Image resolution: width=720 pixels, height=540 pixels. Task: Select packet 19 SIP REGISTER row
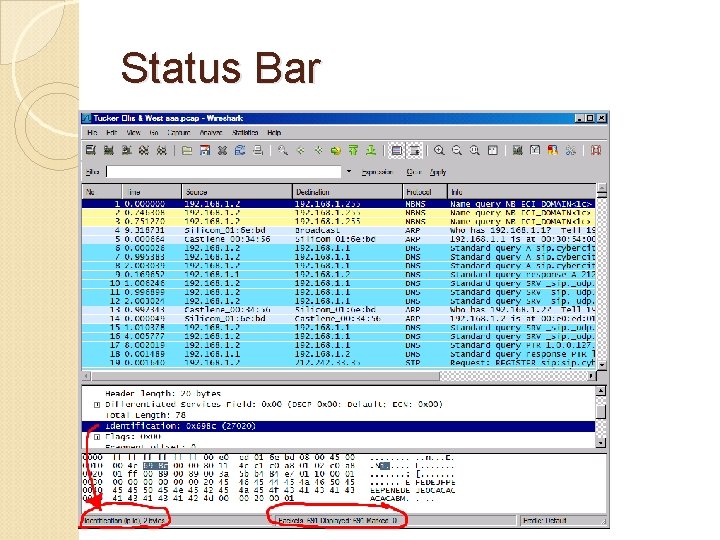click(338, 363)
